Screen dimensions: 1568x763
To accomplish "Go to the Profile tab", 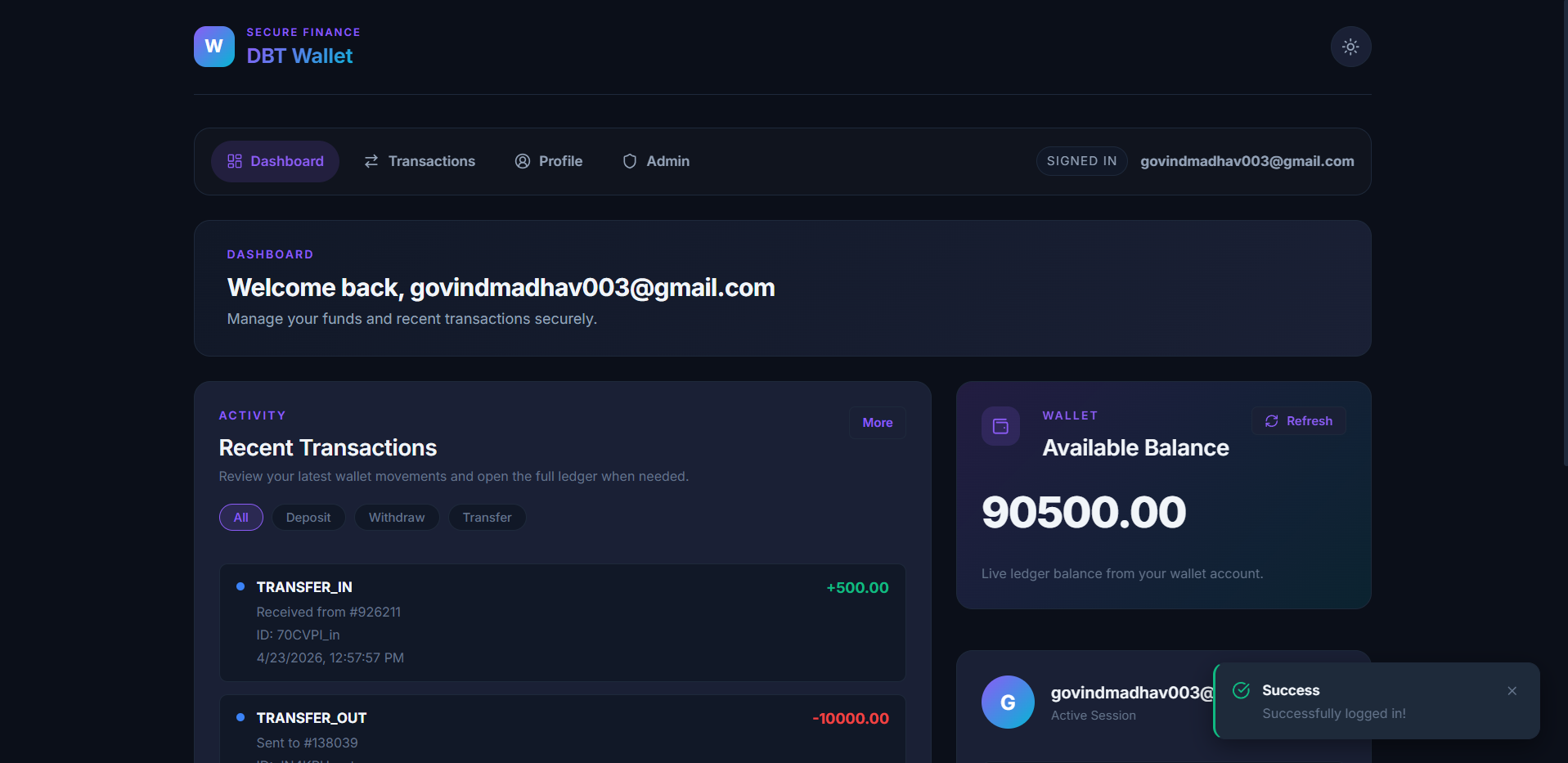I will (x=548, y=161).
